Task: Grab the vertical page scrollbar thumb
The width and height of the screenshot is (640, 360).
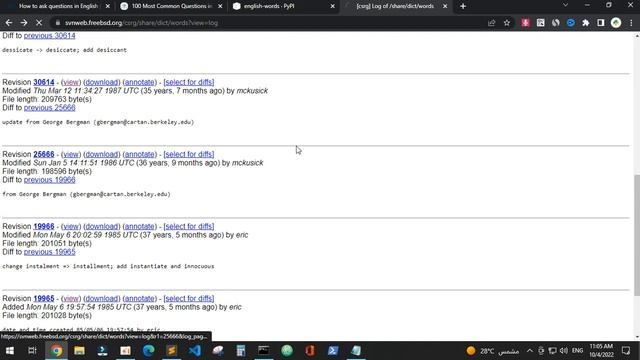Action: pyautogui.click(x=637, y=235)
